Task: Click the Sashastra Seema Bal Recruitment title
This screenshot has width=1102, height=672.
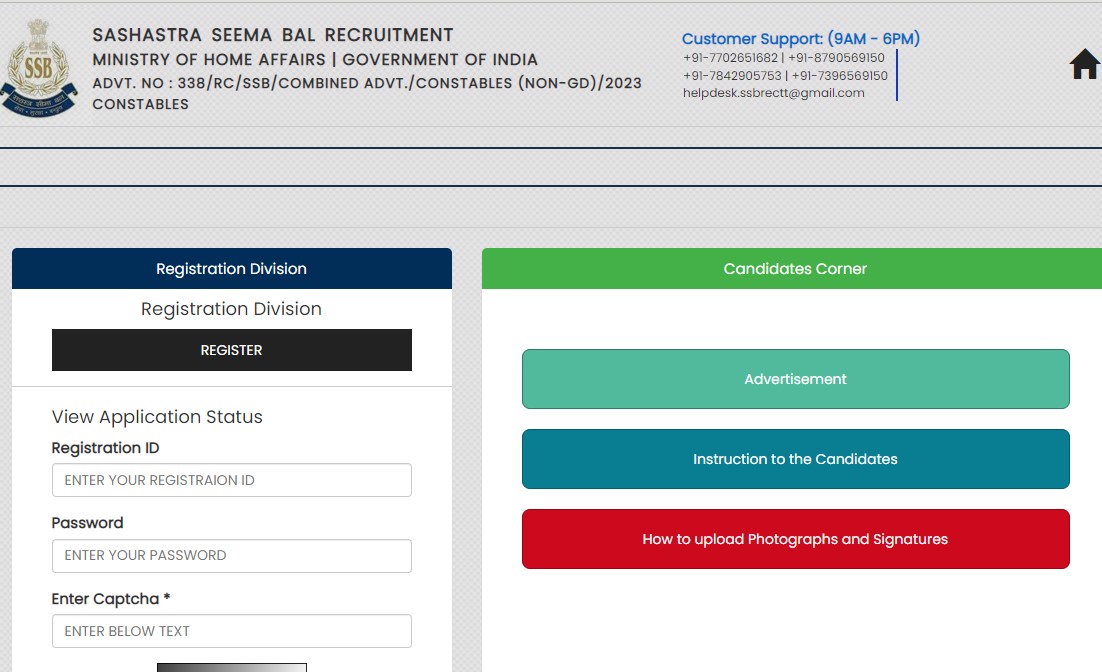Action: pyautogui.click(x=273, y=35)
